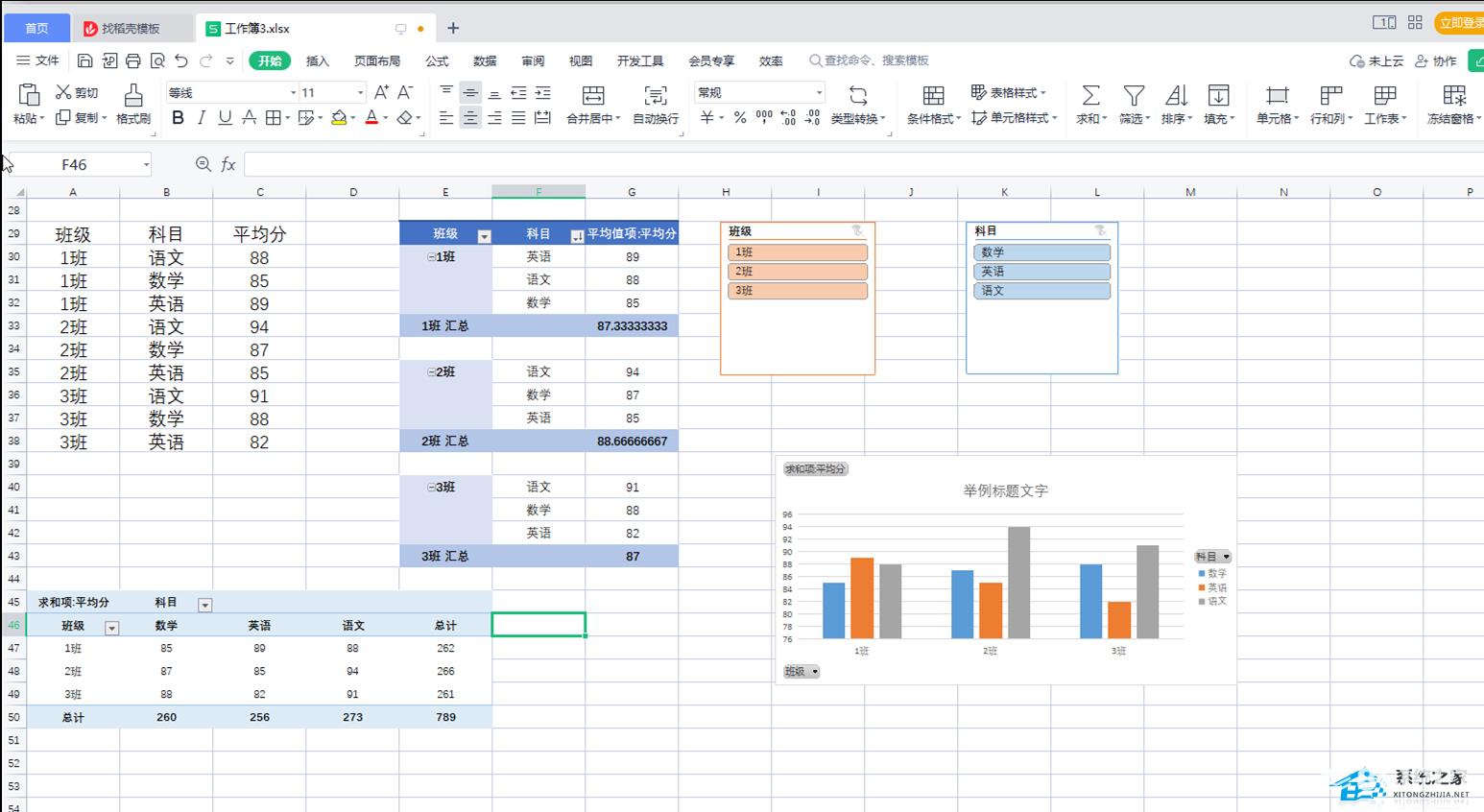Increase decimal places icon

click(788, 118)
